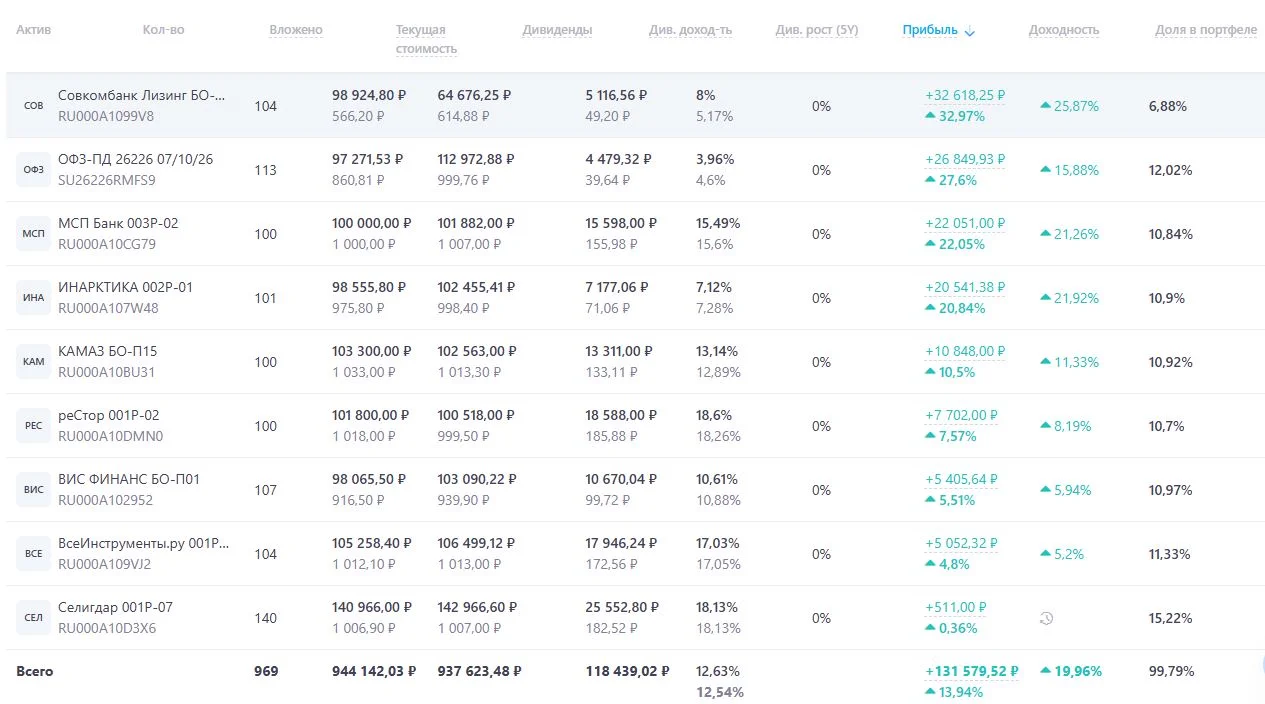The image size is (1265, 704).
Task: Open the Селигдар 001P-07 bond
Action: (115, 607)
